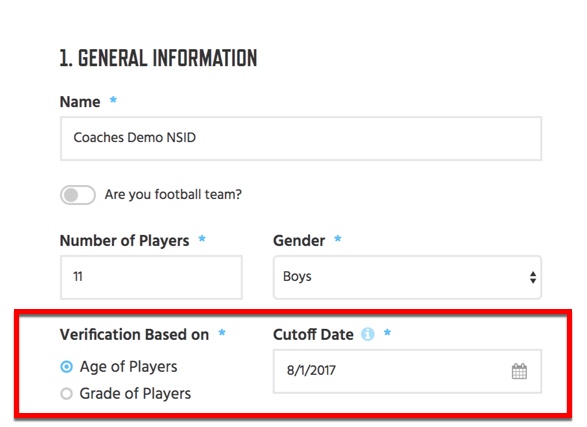Click the Name field with Coaches Demo NSID
The width and height of the screenshot is (587, 427).
pyautogui.click(x=301, y=138)
